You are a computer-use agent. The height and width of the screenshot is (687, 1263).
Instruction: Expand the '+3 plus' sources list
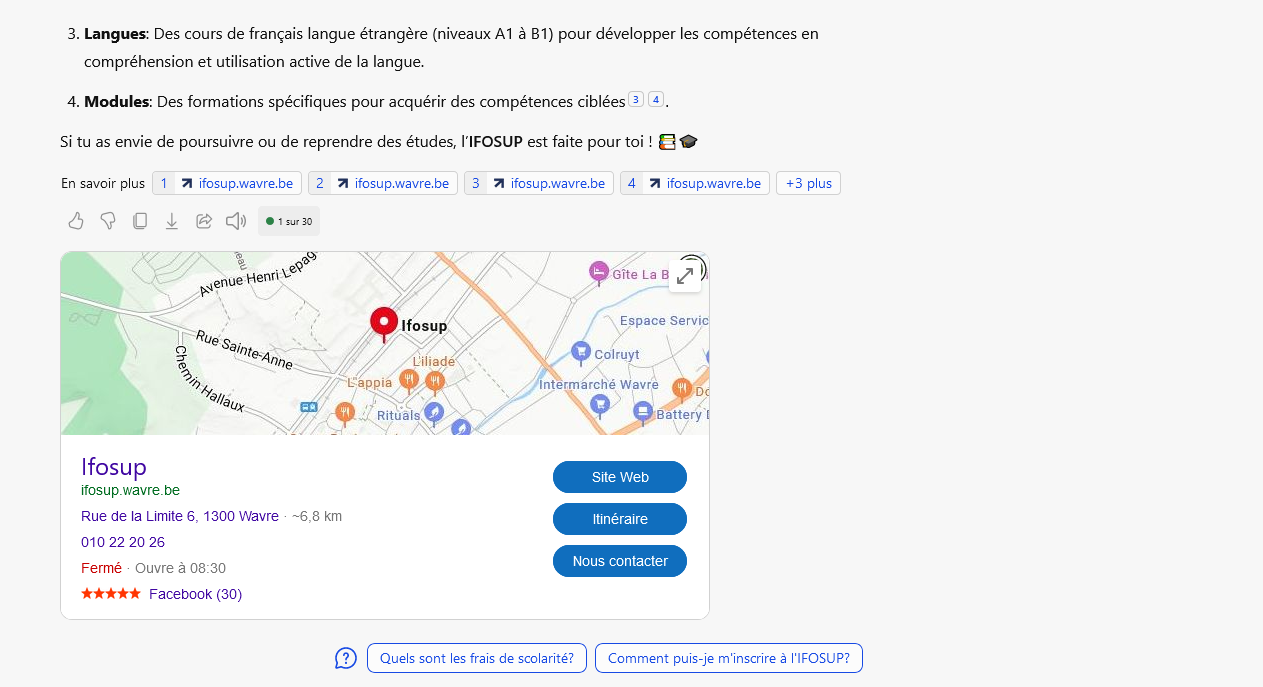click(808, 183)
